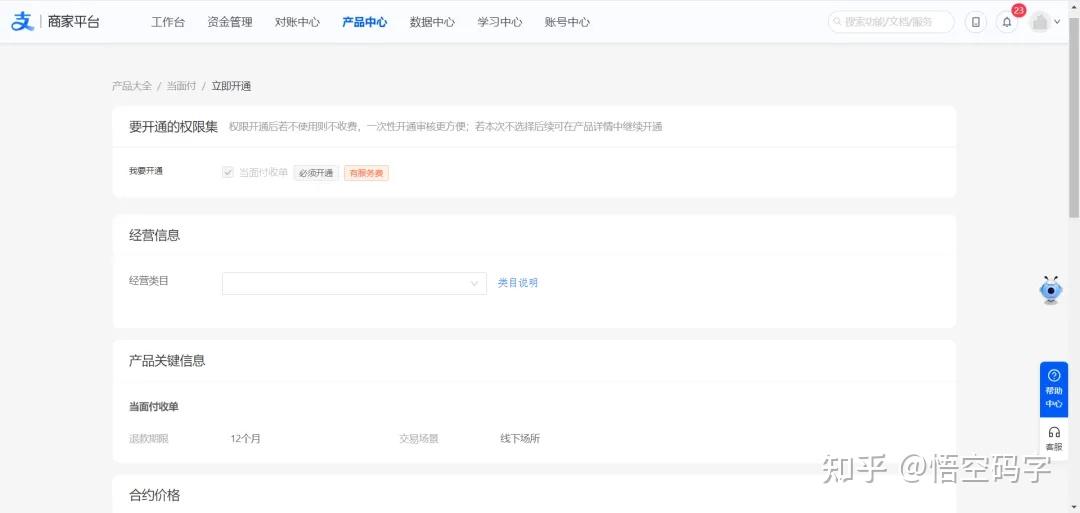Open the 数据中心 menu
Viewport: 1080px width, 513px height.
click(x=433, y=22)
